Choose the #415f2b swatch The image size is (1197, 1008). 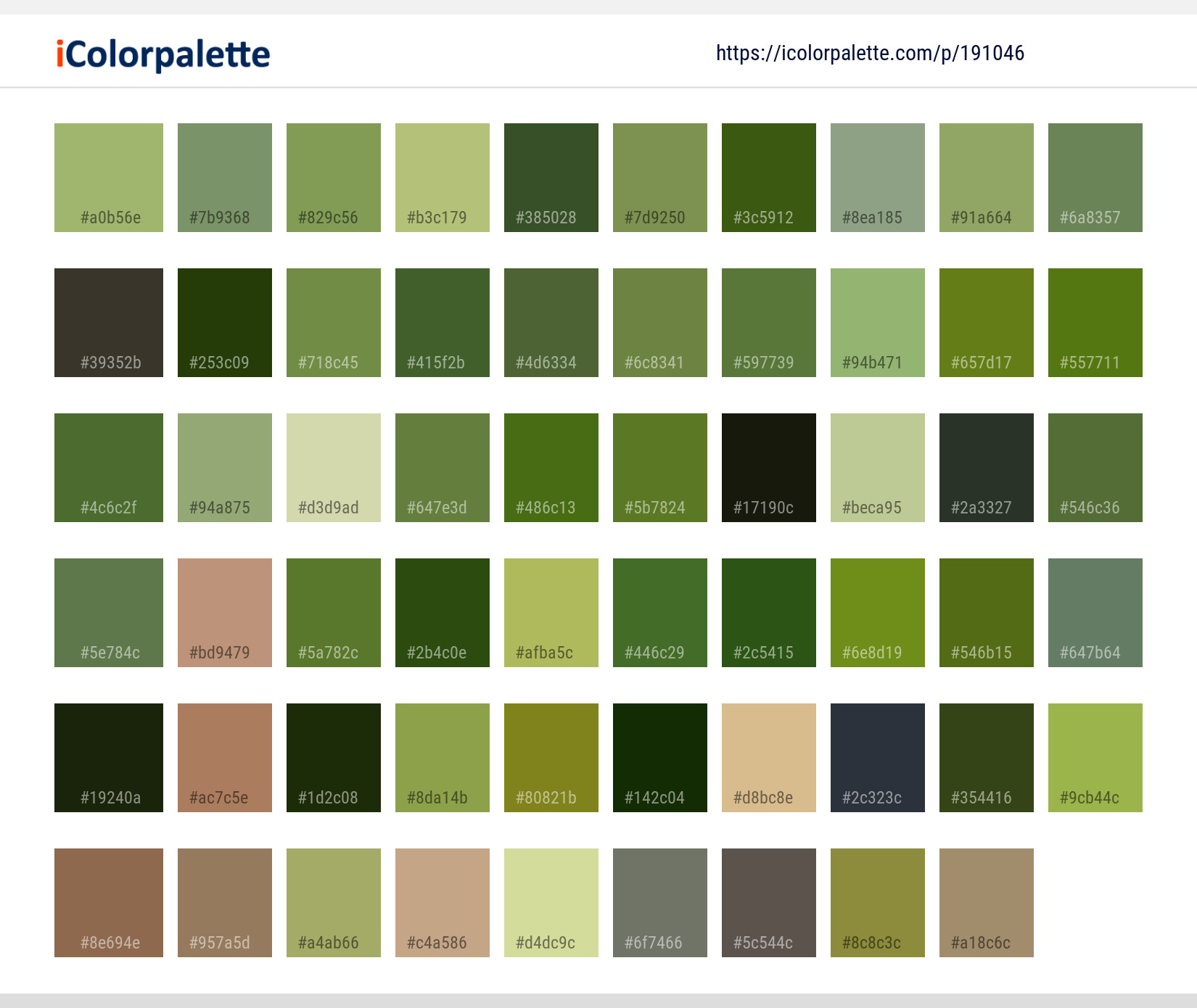[x=443, y=323]
